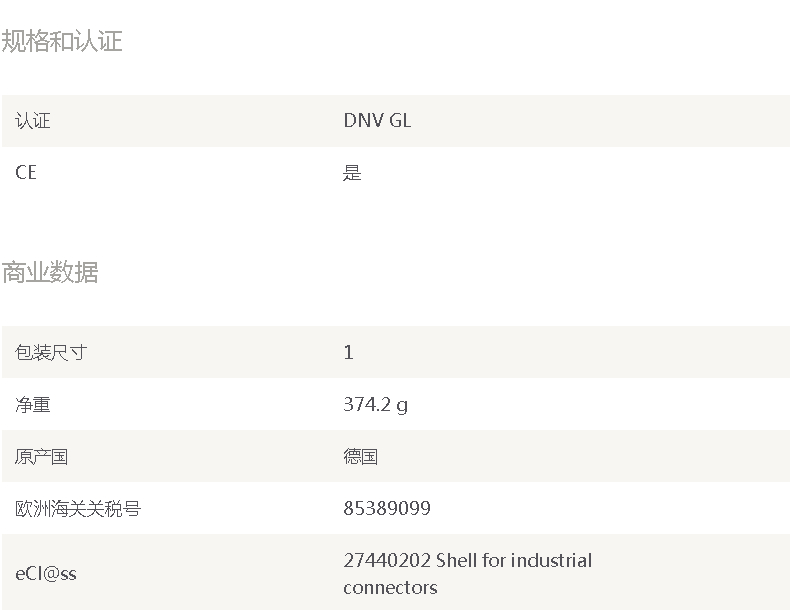The image size is (790, 610).
Task: Select the eCl@ss row label
Action: pyautogui.click(x=46, y=574)
